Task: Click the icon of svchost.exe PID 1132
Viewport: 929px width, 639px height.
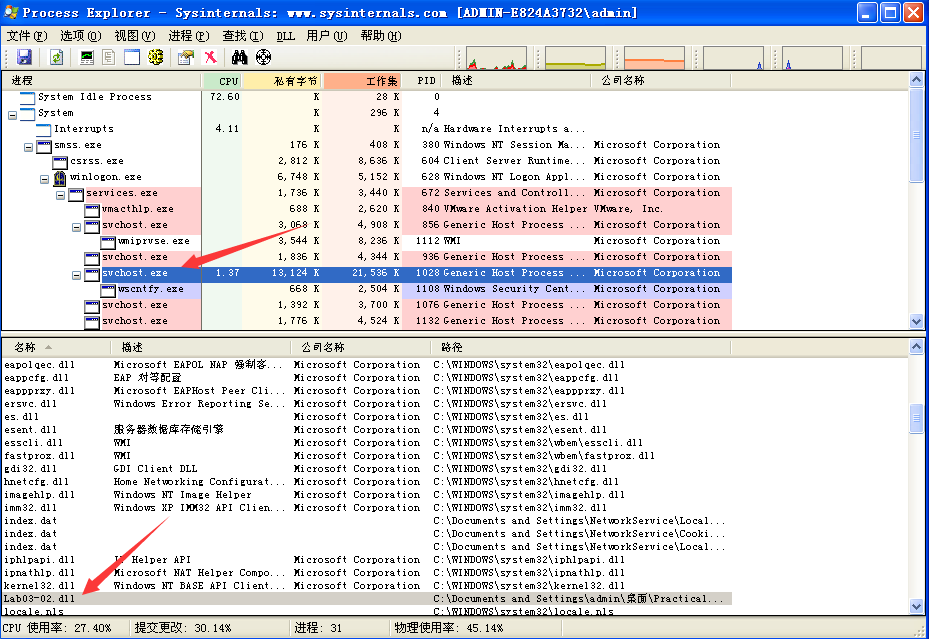Action: click(x=91, y=321)
